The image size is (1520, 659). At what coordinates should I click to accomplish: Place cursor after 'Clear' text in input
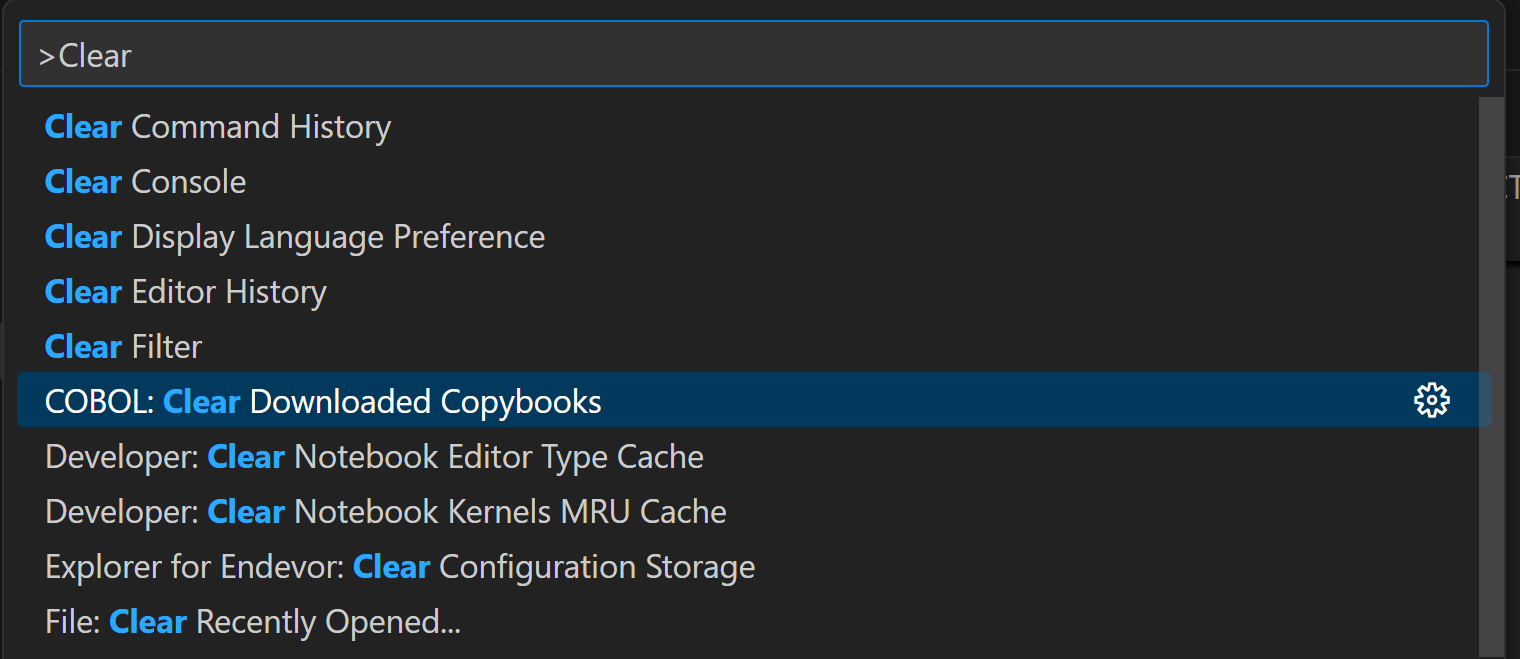(133, 56)
